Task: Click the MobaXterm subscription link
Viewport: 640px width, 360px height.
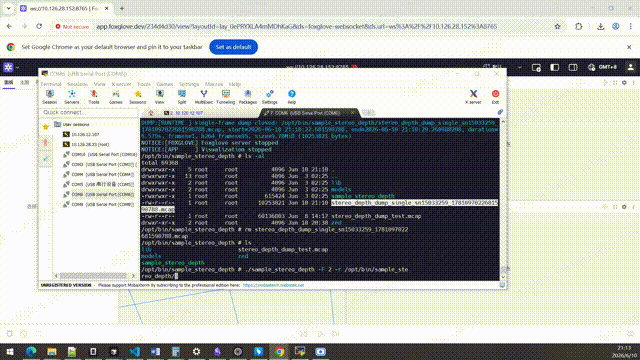Action: tap(273, 285)
